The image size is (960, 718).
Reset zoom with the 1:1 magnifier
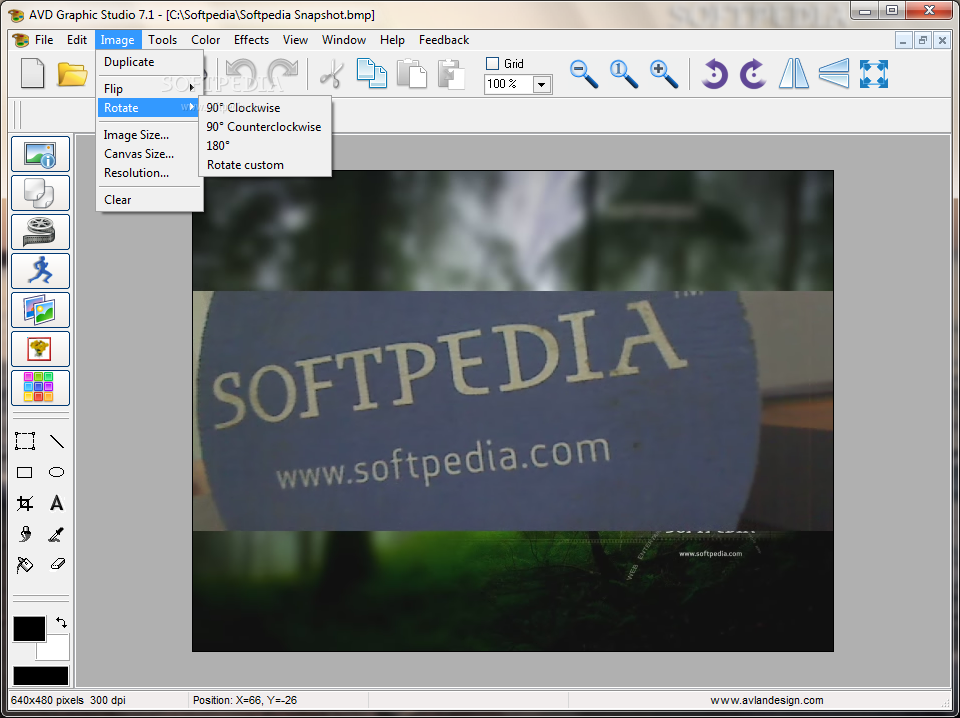[x=624, y=74]
